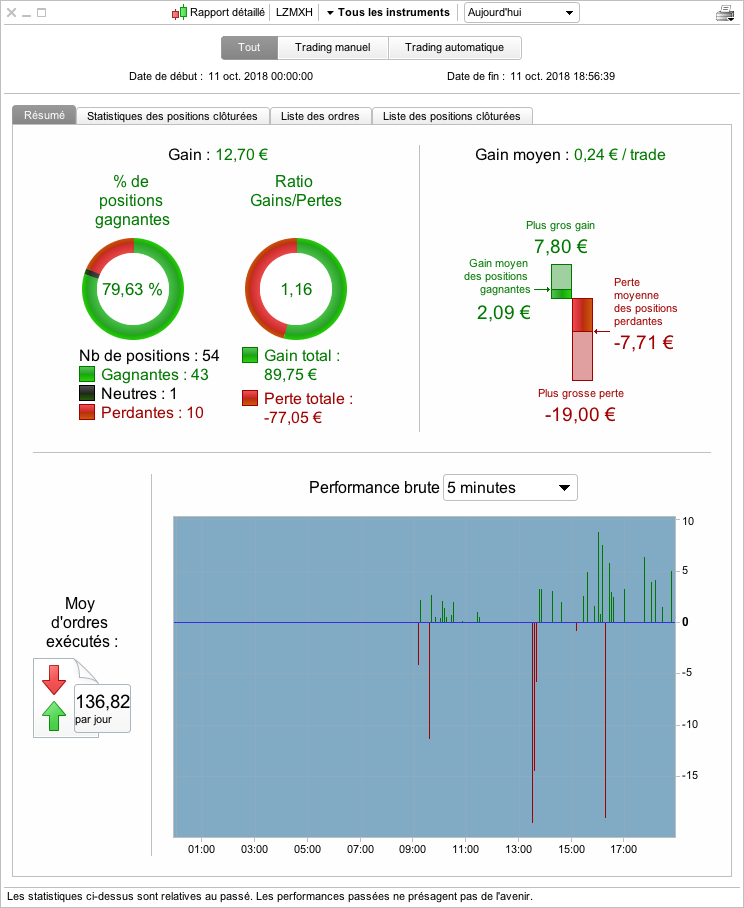Click the red Perte totale legend square
The image size is (744, 908).
click(250, 398)
